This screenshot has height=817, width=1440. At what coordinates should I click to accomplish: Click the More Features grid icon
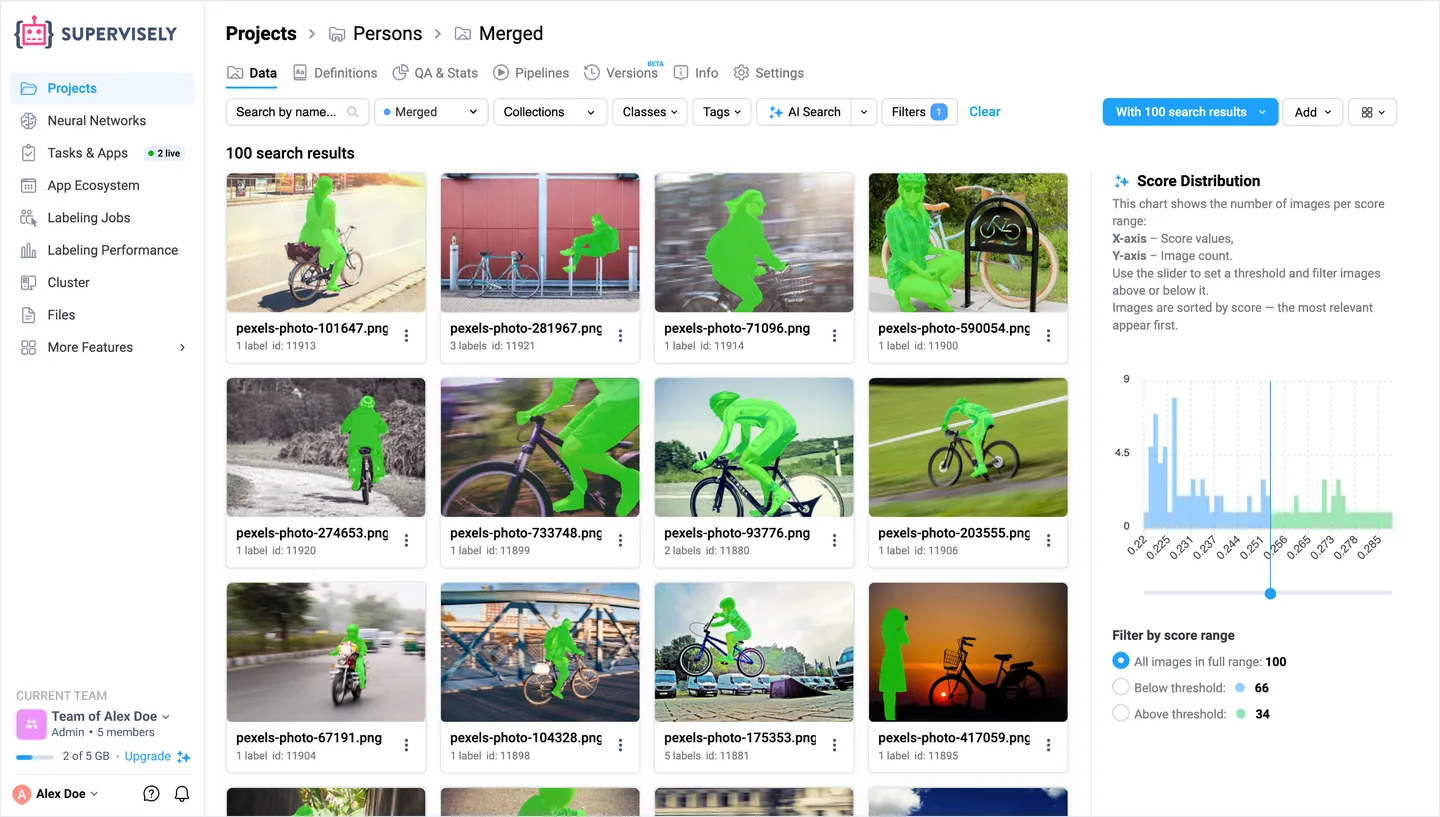click(x=28, y=347)
